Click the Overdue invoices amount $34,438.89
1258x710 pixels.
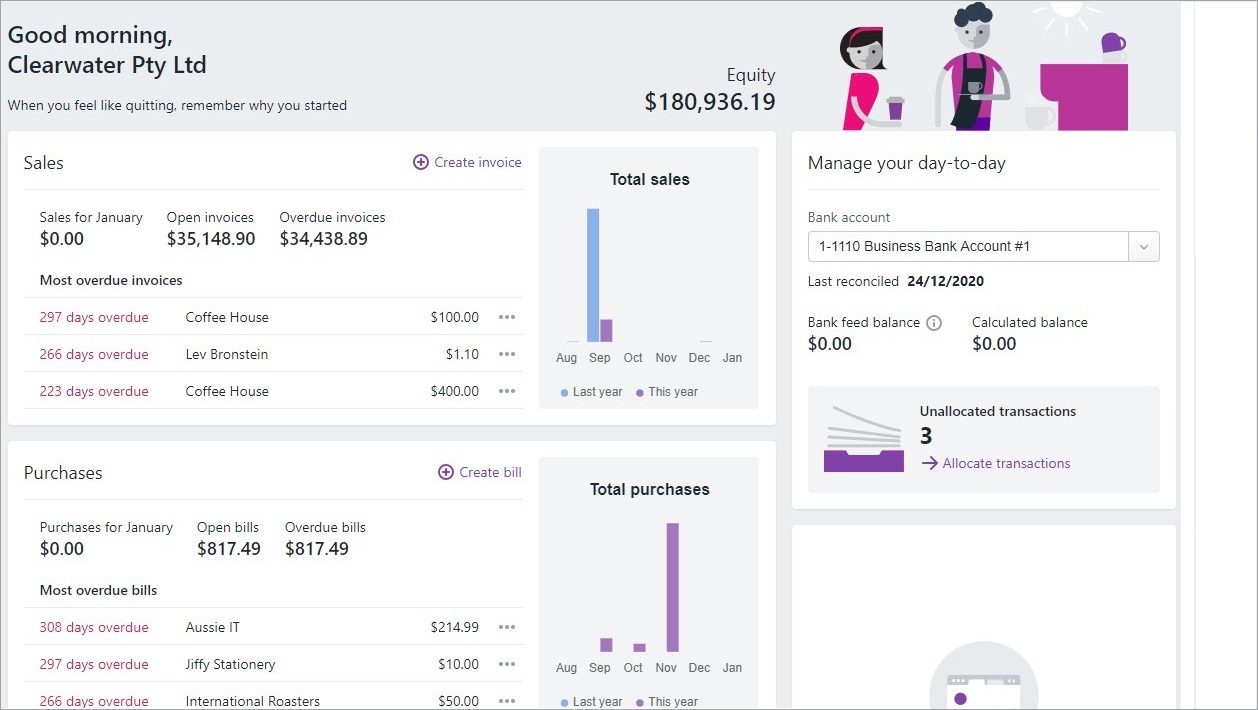click(324, 239)
